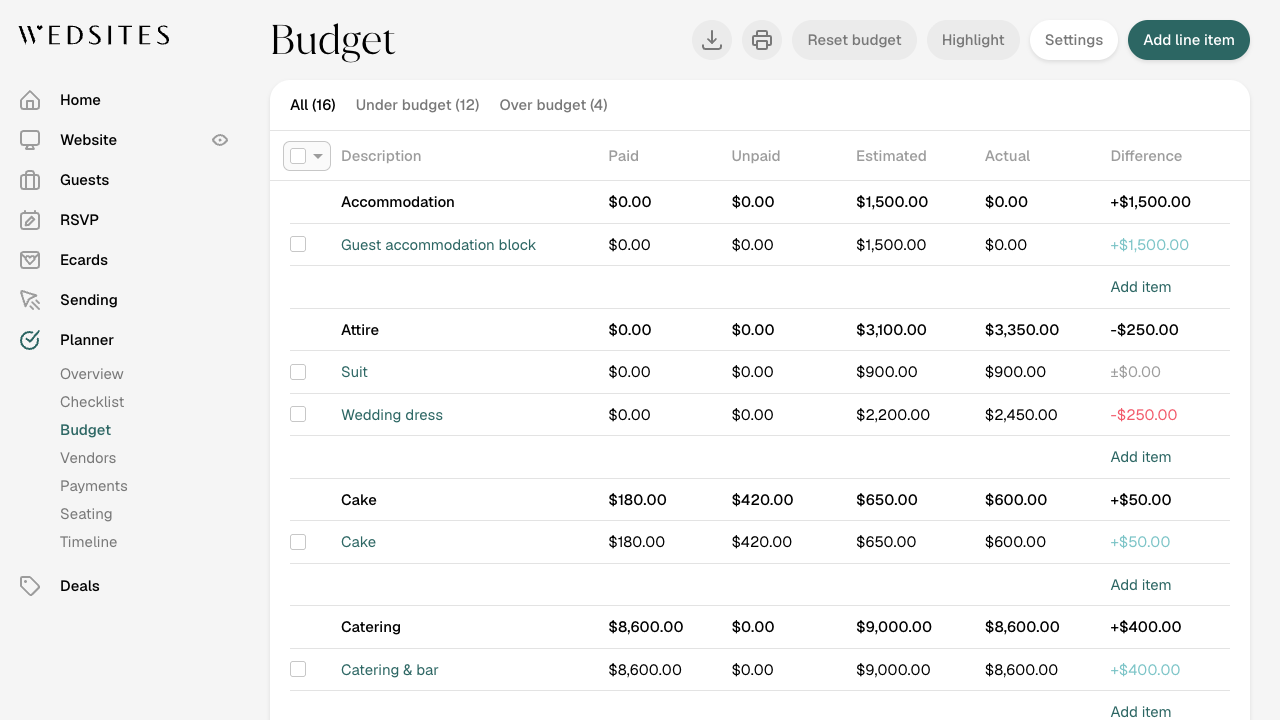Click the Unpaid column header
Viewport: 1280px width, 720px height.
pyautogui.click(x=756, y=156)
